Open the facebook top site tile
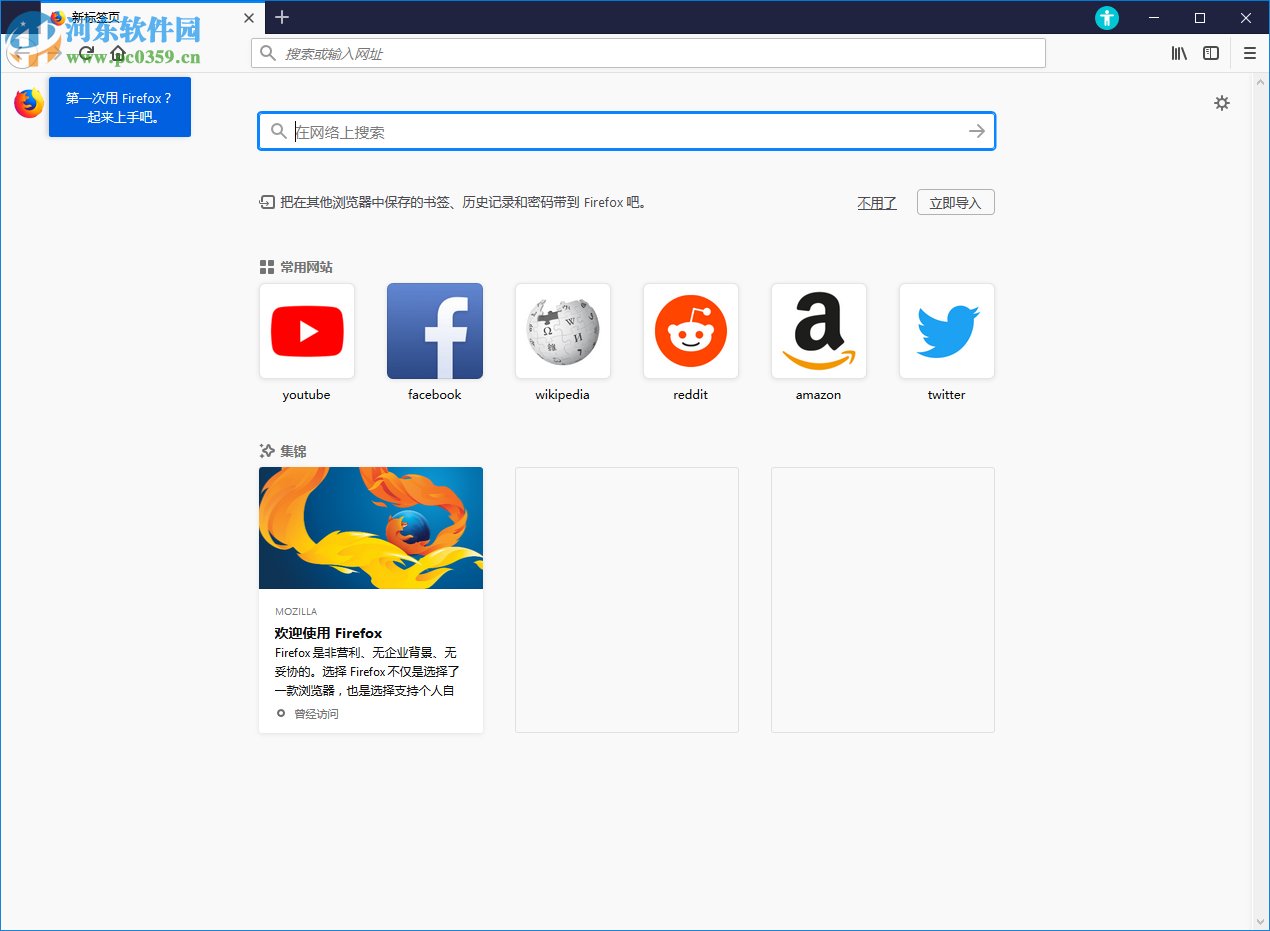 coord(435,331)
